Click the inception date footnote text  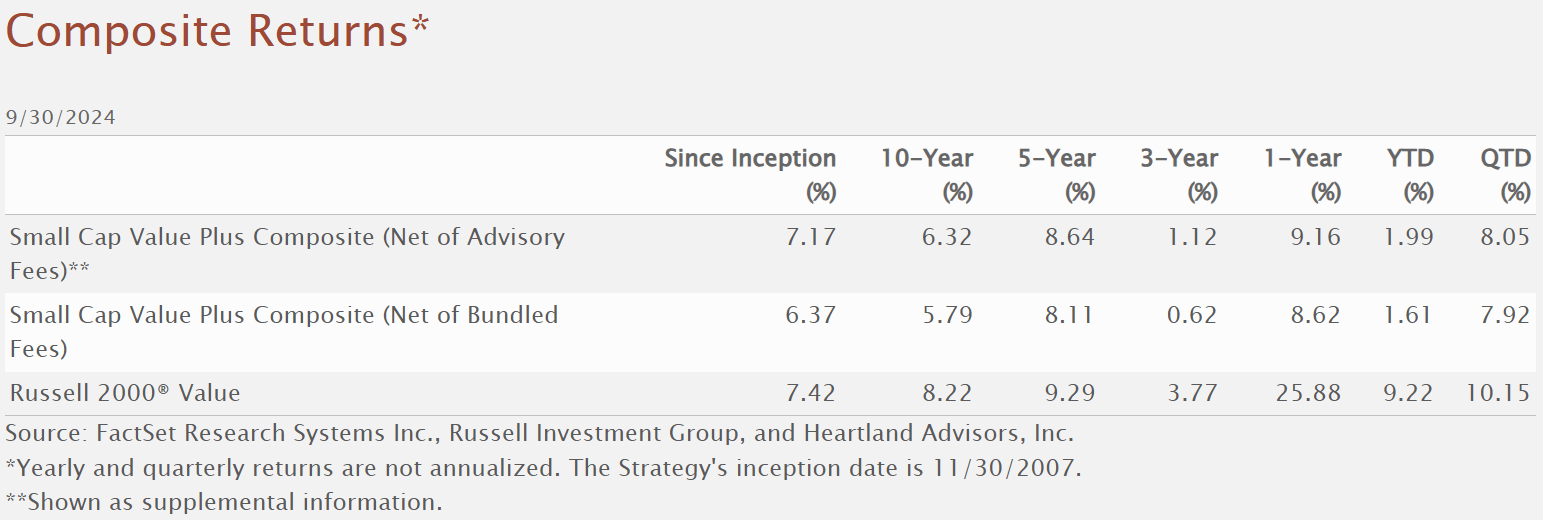[x=544, y=468]
